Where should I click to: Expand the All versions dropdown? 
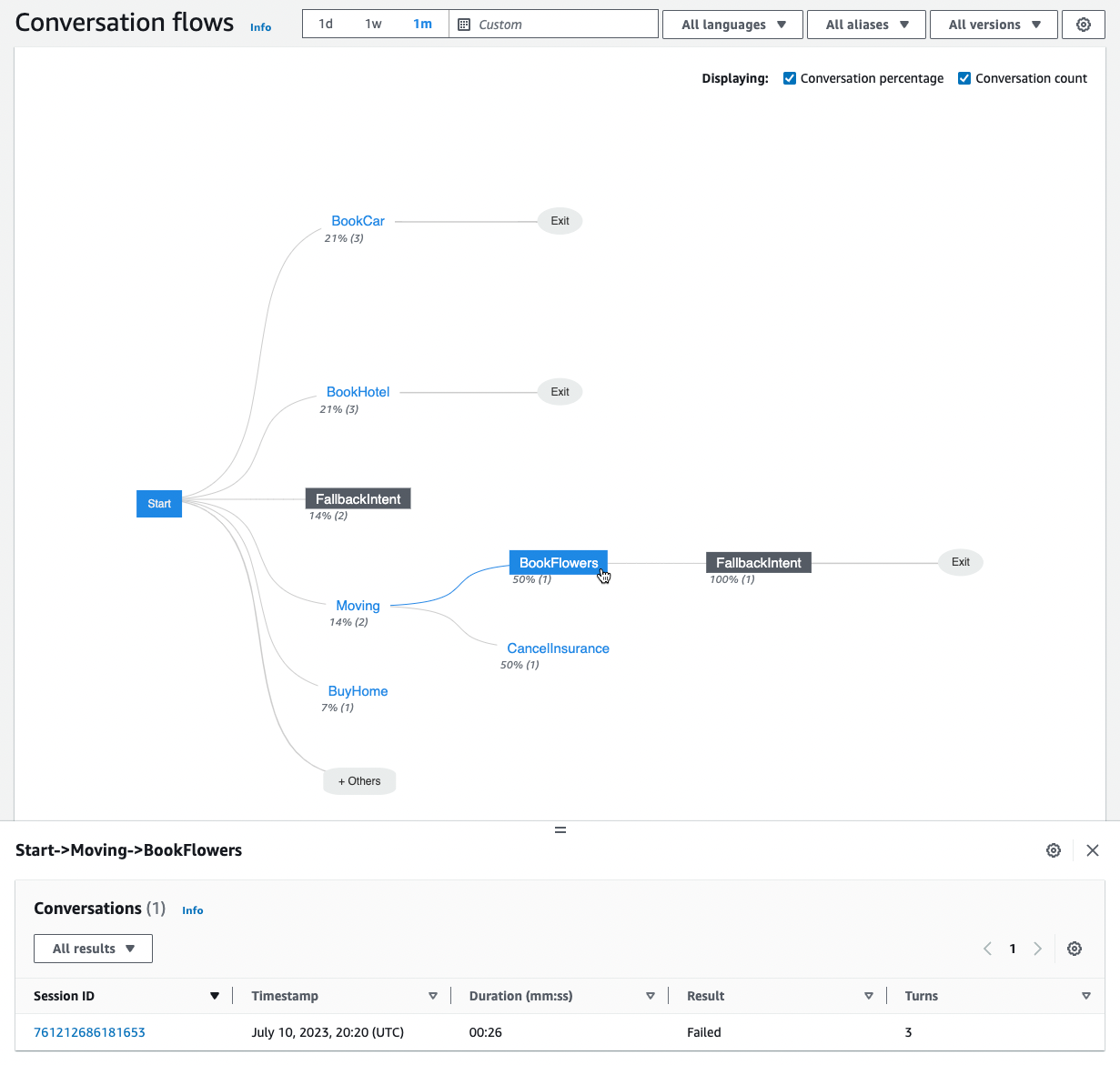pyautogui.click(x=994, y=25)
